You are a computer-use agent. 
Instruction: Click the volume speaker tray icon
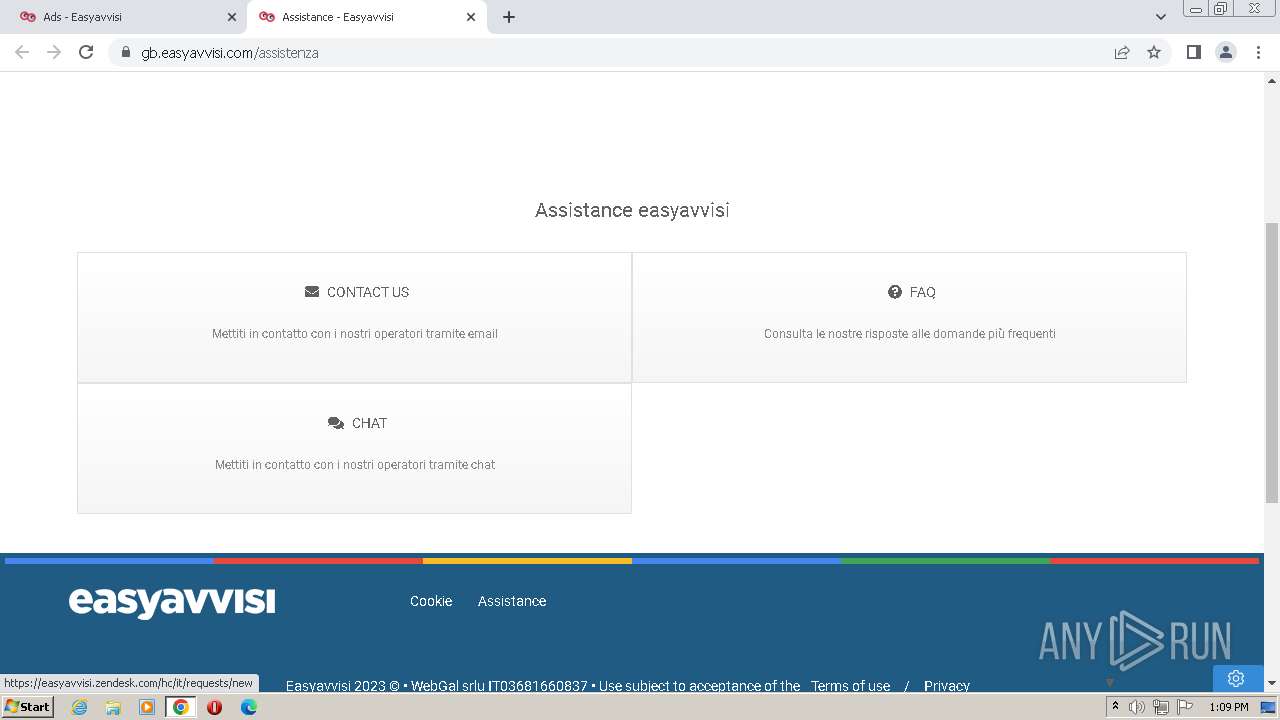click(x=1137, y=707)
